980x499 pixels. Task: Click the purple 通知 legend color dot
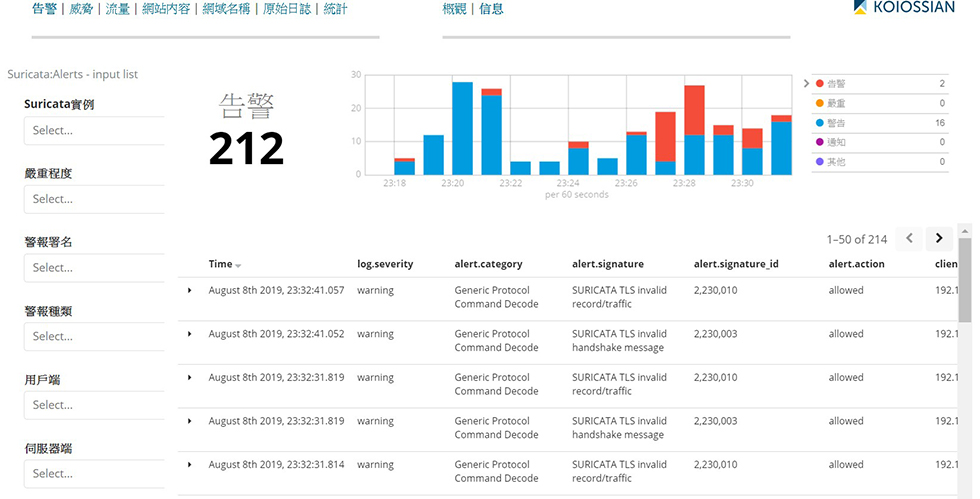tap(820, 142)
